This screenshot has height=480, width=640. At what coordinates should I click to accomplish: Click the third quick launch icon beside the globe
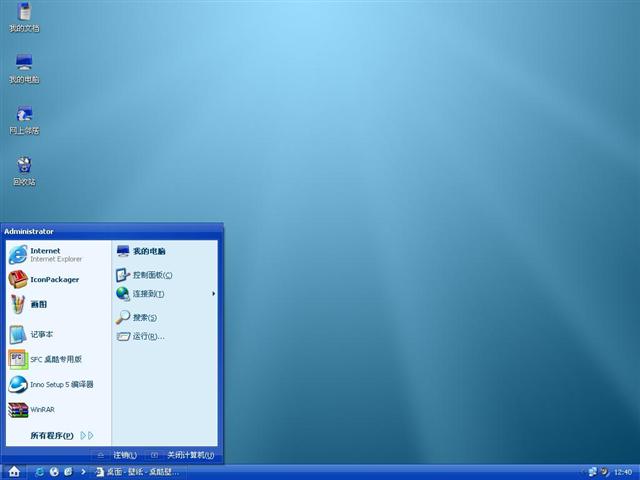(x=68, y=472)
